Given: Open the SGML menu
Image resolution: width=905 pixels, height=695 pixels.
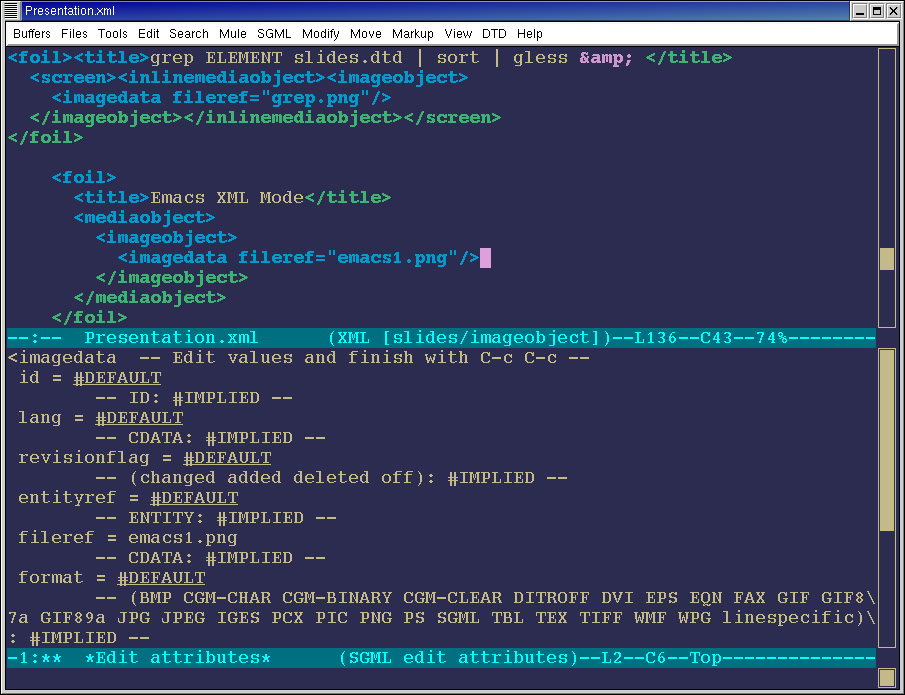Looking at the screenshot, I should click(274, 34).
